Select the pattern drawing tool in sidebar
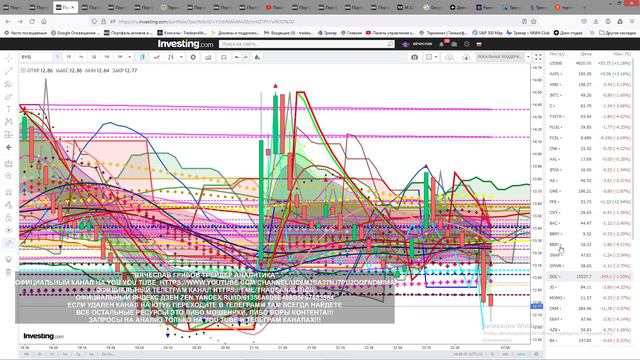Screen dimensions: 640x360 (9, 122)
